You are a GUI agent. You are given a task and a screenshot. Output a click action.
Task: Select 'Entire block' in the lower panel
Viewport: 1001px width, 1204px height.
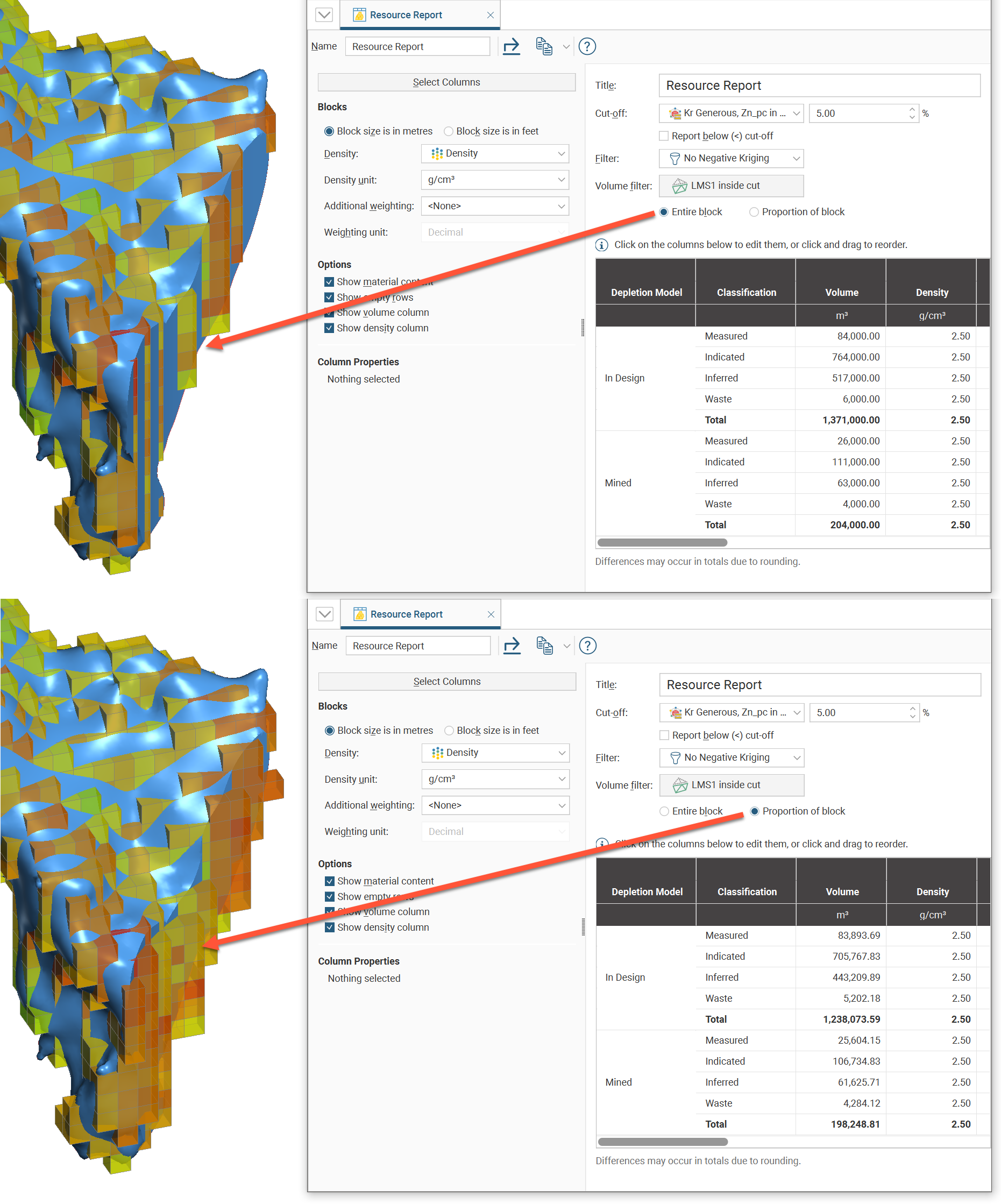pyautogui.click(x=664, y=811)
